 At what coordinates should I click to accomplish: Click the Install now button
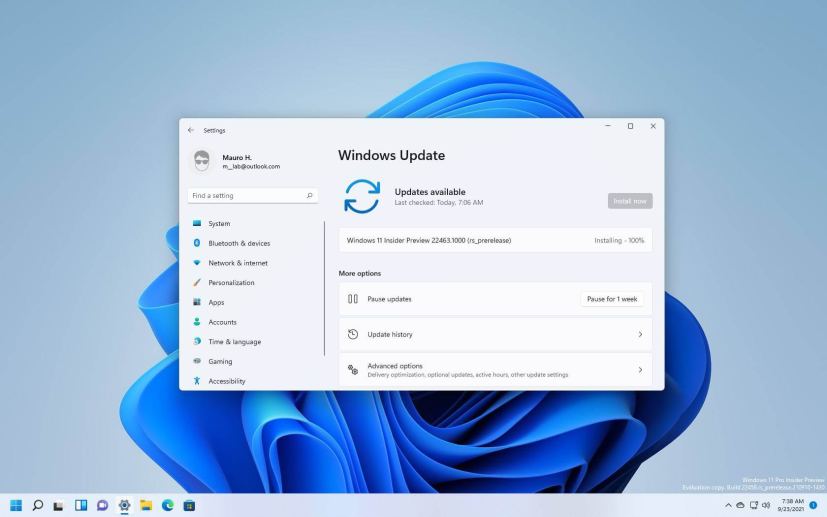(629, 201)
